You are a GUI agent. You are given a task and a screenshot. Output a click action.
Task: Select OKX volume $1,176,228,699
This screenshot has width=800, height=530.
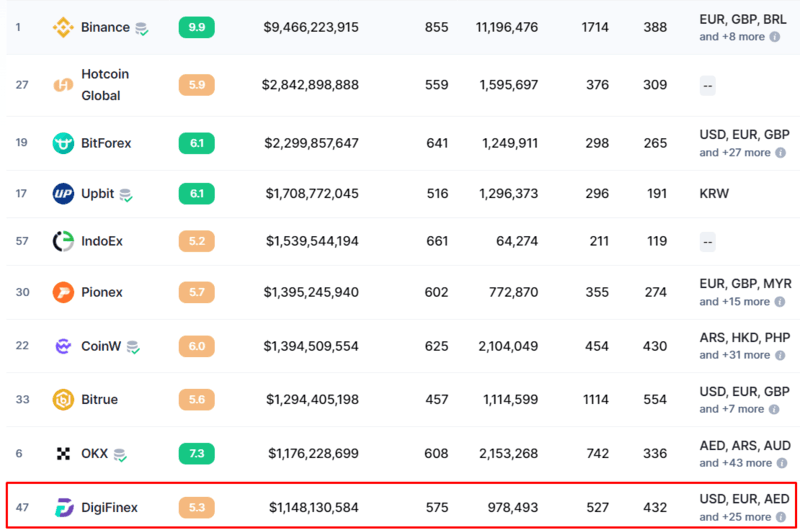313,453
